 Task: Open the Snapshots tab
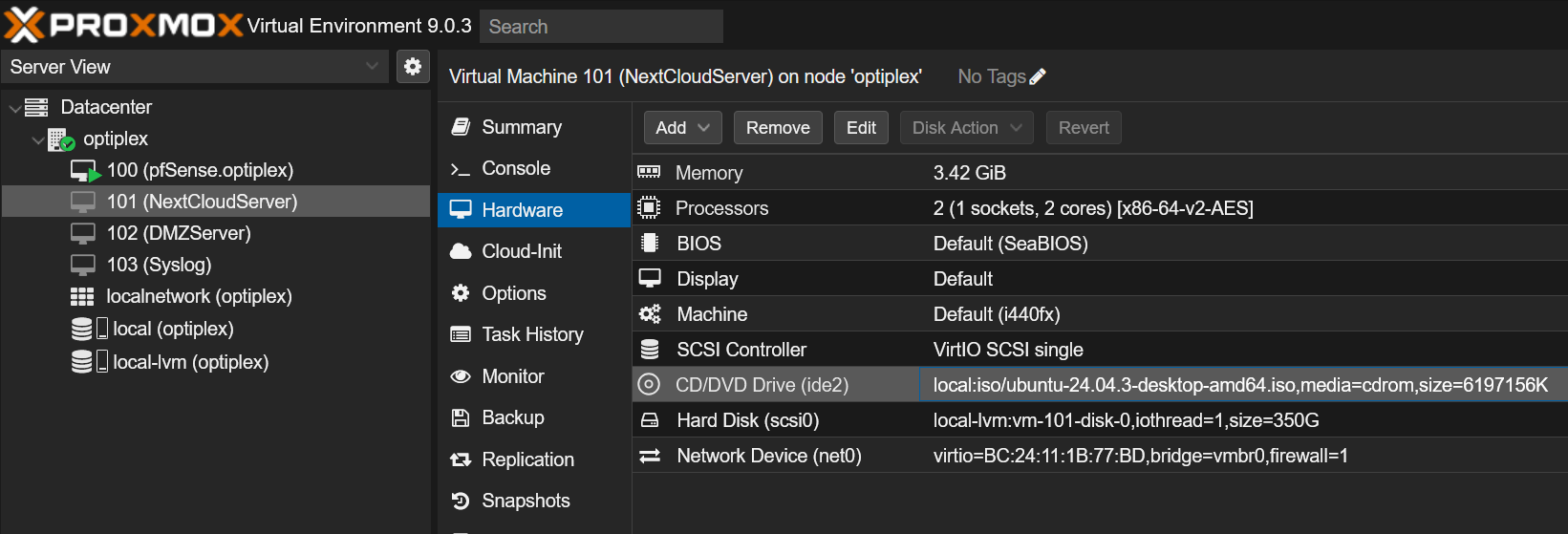click(534, 501)
